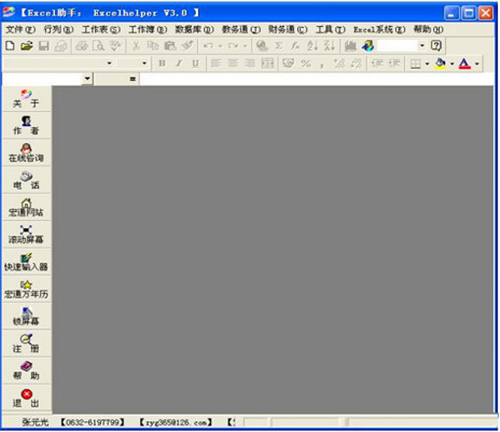
Task: Apply underline formatting
Action: [x=196, y=63]
